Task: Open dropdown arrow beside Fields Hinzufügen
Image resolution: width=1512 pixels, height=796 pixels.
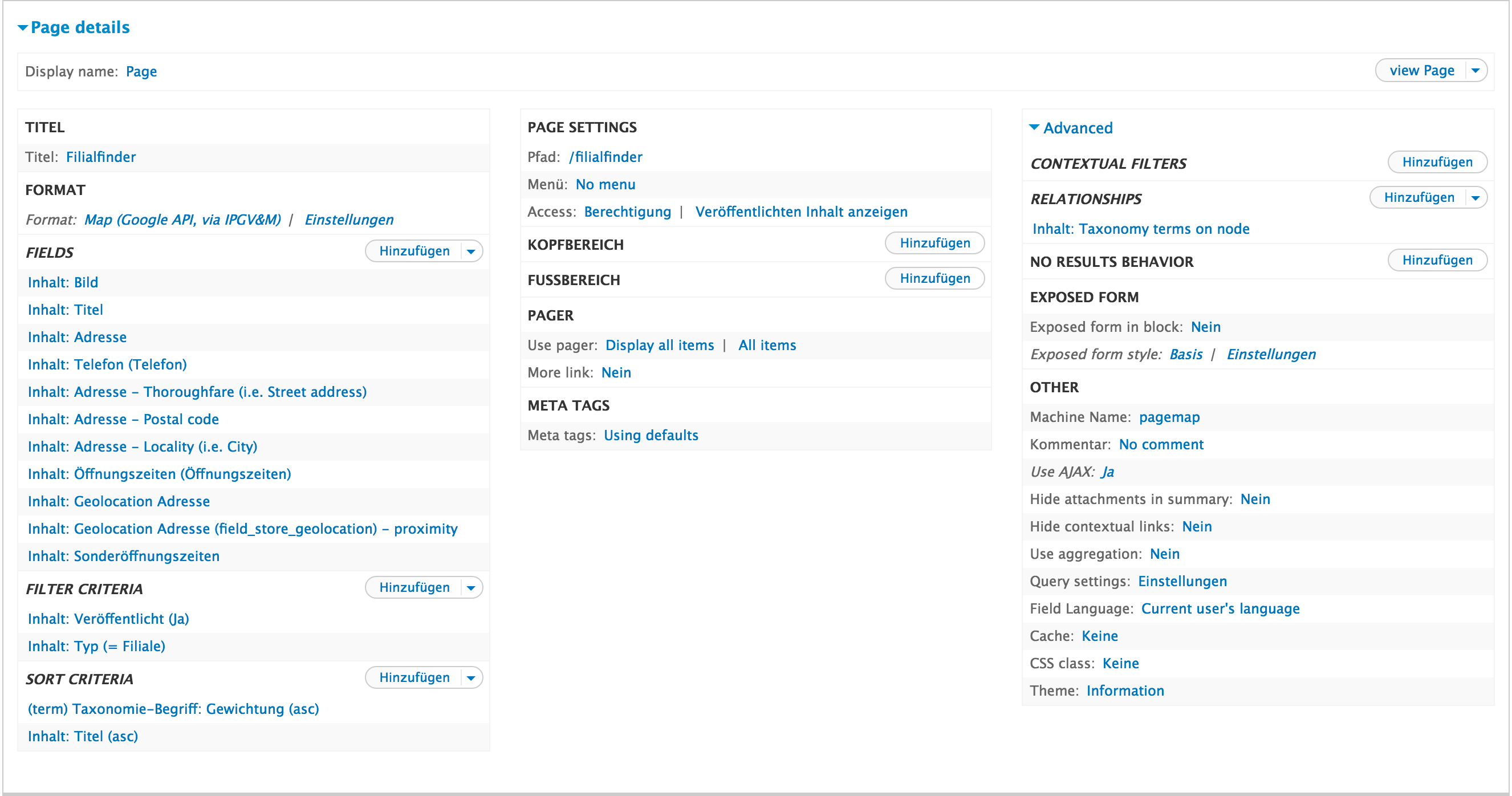Action: (x=471, y=251)
